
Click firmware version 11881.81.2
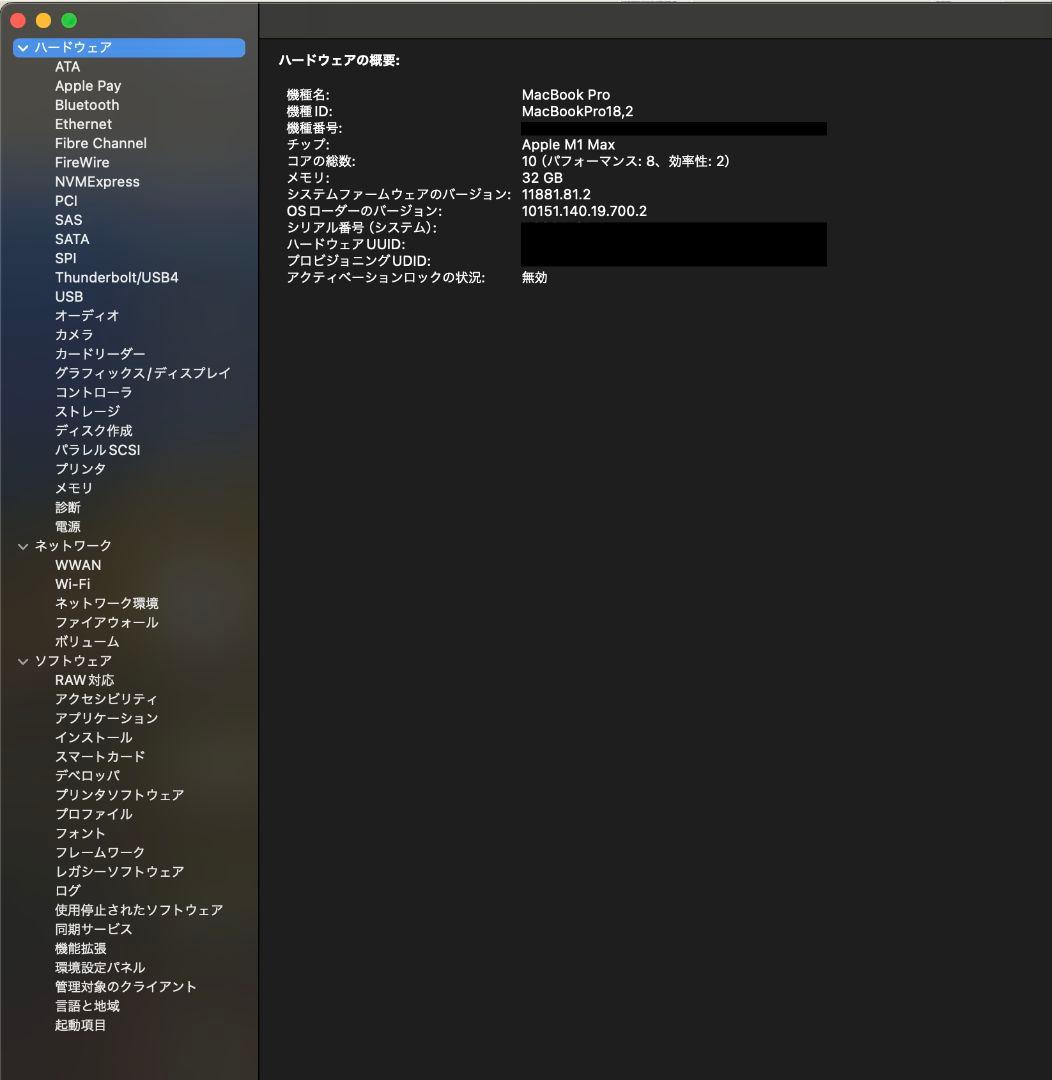(556, 194)
